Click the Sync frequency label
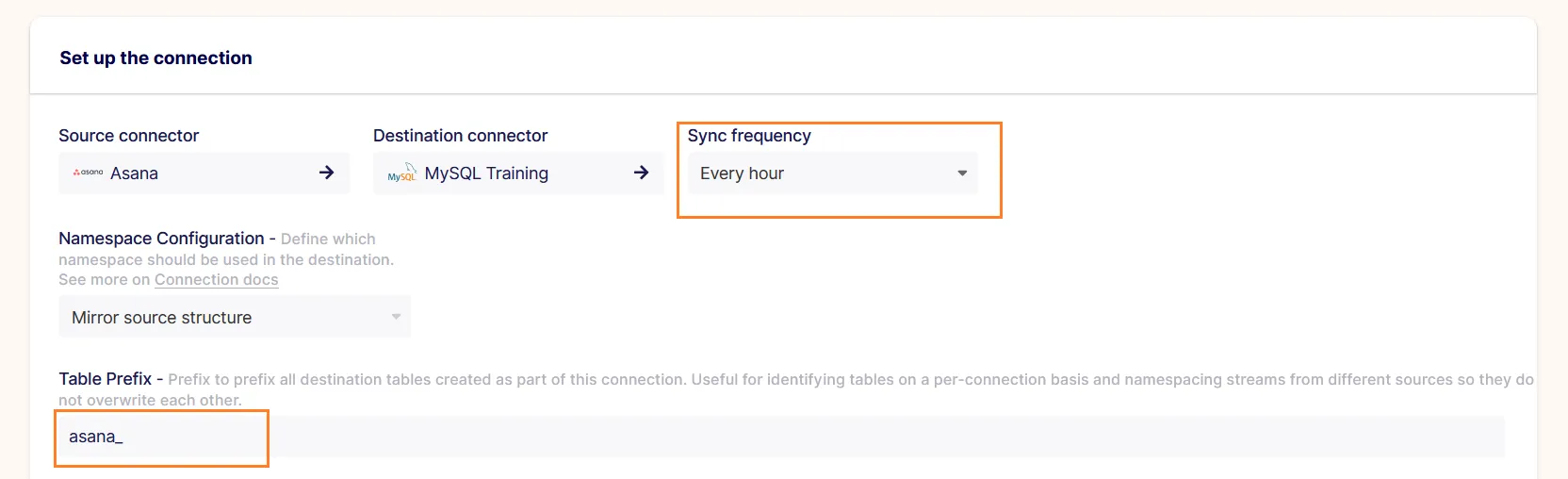 pyautogui.click(x=749, y=136)
